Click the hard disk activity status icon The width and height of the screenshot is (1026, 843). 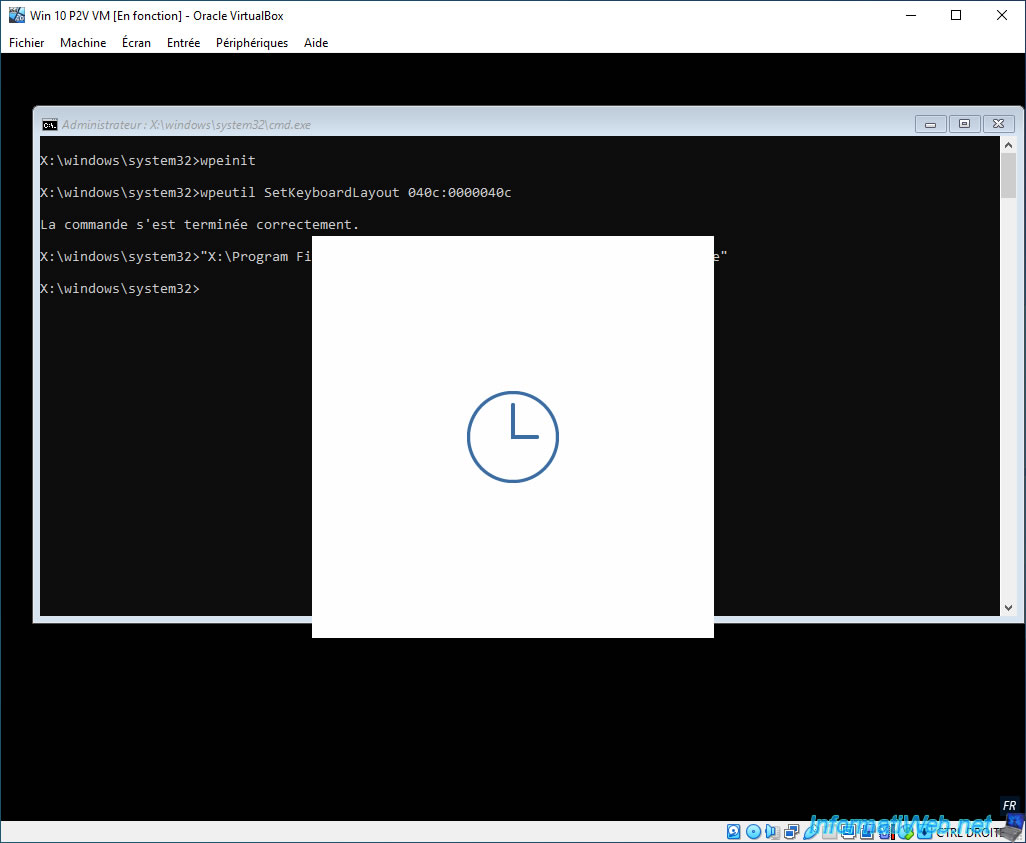click(734, 831)
